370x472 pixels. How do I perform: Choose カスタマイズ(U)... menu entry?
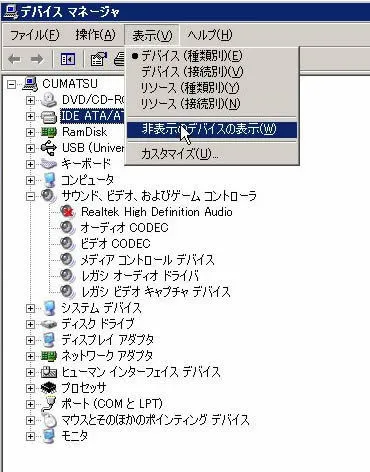coord(180,154)
